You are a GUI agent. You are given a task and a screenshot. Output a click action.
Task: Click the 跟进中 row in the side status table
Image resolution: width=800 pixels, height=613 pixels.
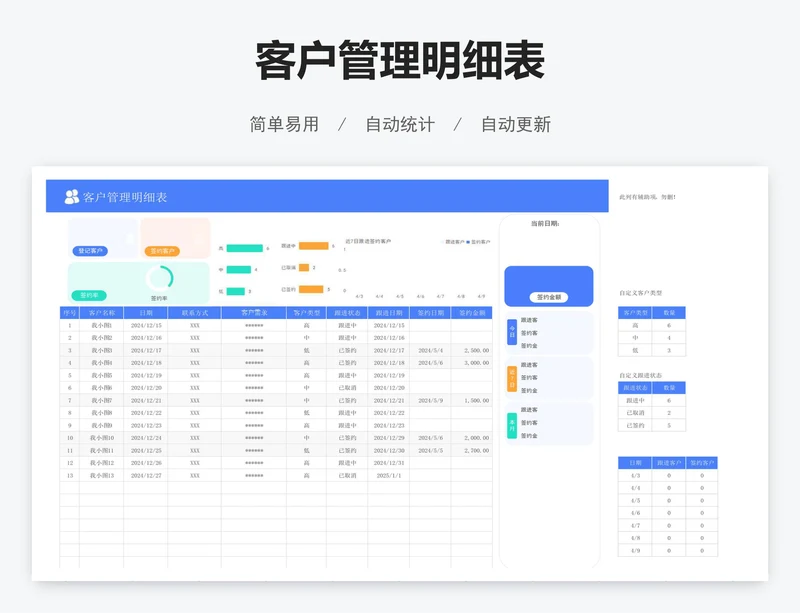tap(652, 400)
